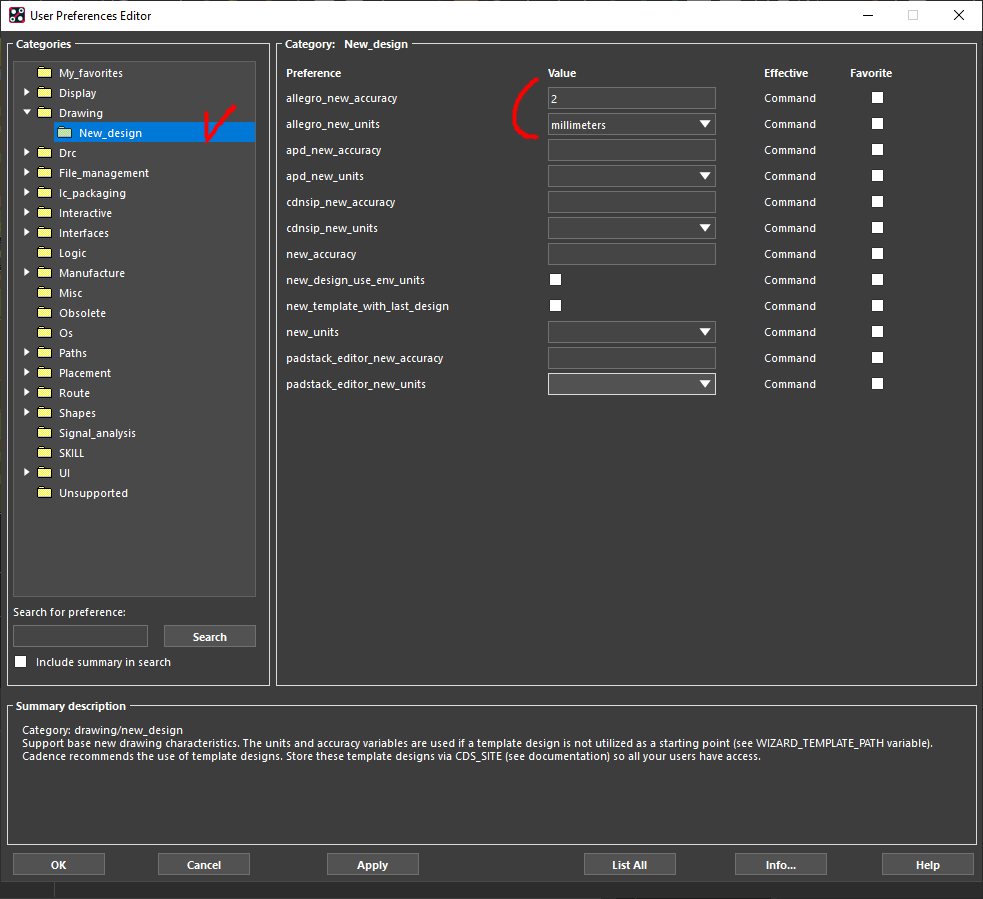The width and height of the screenshot is (983, 899).
Task: Click the Drc folder icon
Action: click(45, 153)
